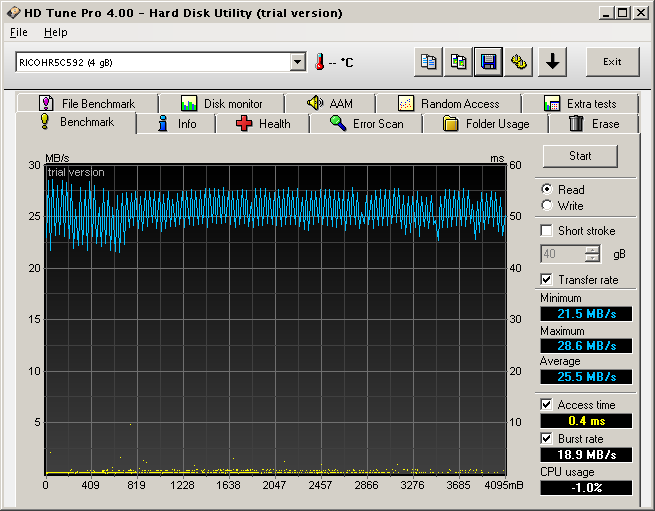
Task: Click the File Benchmark tab icon
Action: tap(46, 103)
